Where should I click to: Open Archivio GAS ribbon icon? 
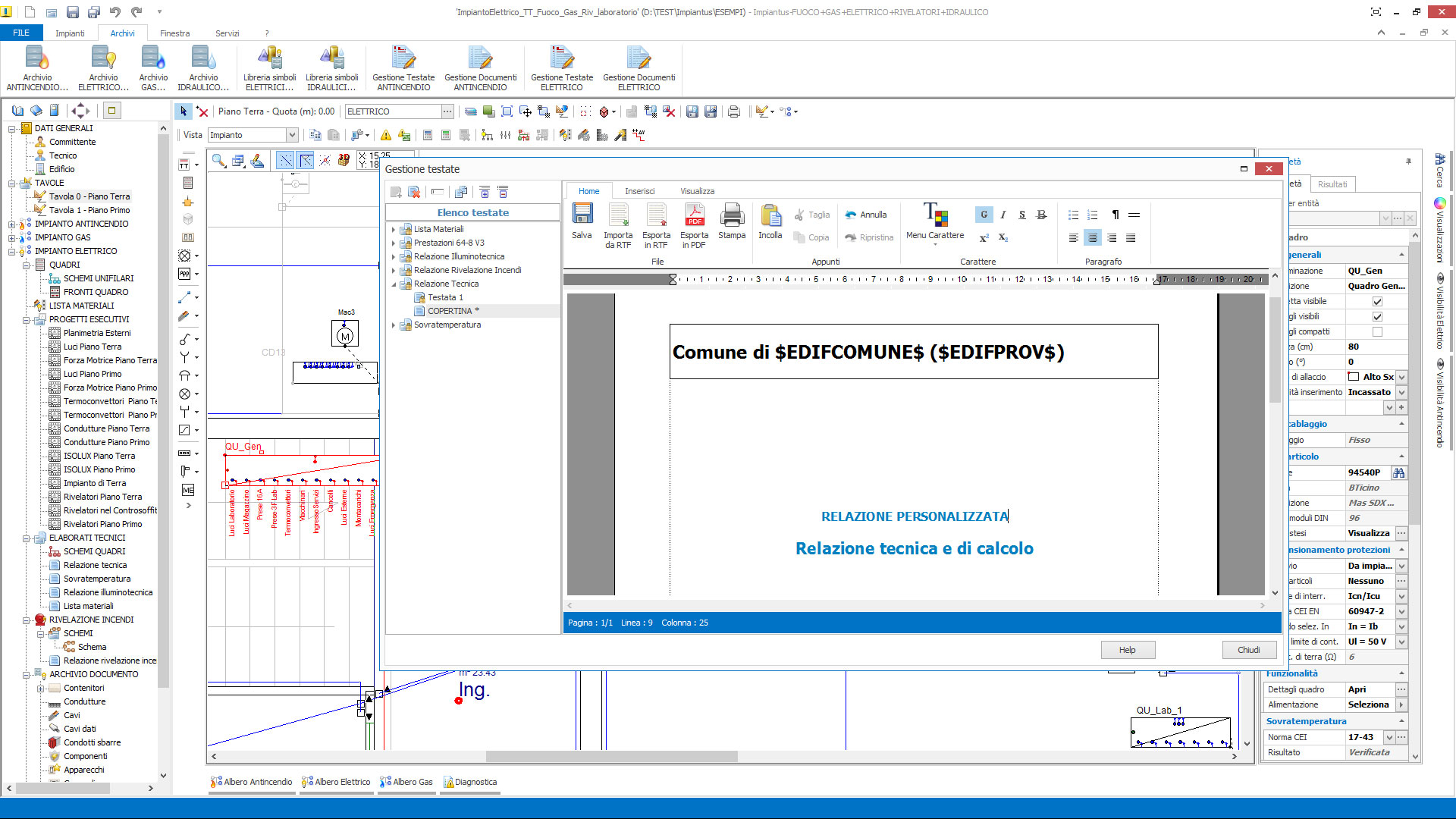(x=153, y=67)
